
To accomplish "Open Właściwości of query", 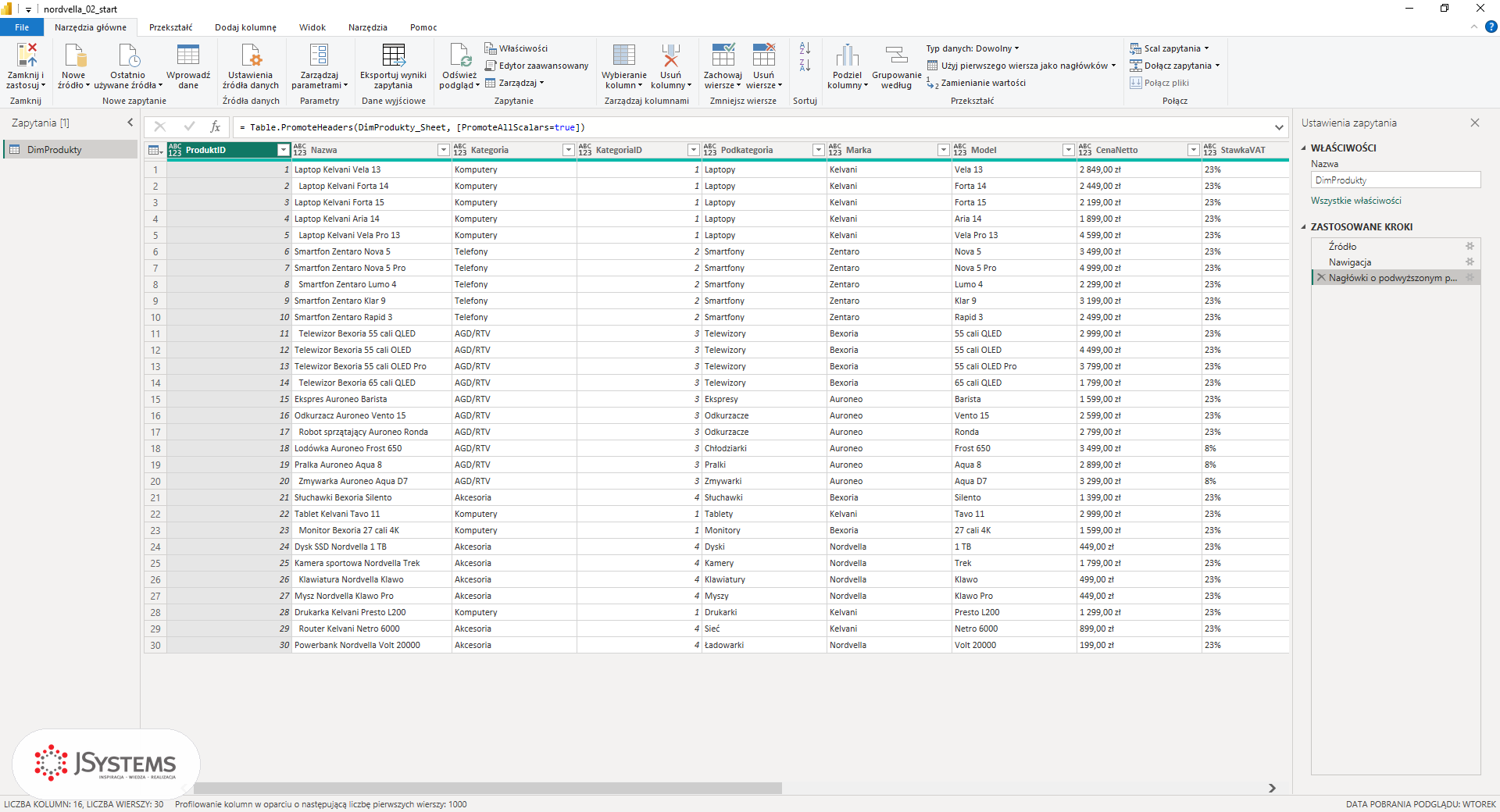I will pyautogui.click(x=516, y=48).
